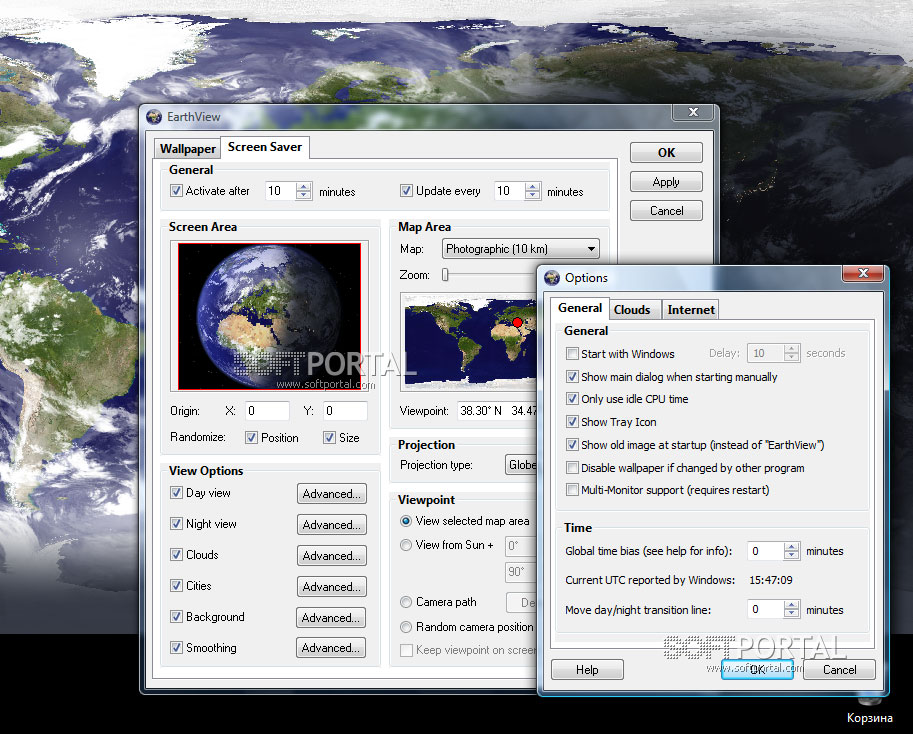The height and width of the screenshot is (734, 913).
Task: Enable Multi-Monitor support checkbox
Action: point(572,490)
